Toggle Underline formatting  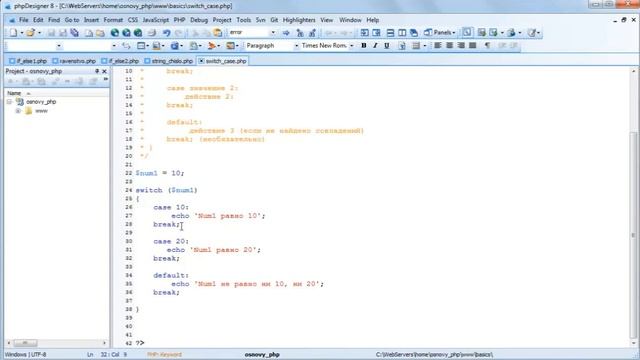click(x=386, y=46)
